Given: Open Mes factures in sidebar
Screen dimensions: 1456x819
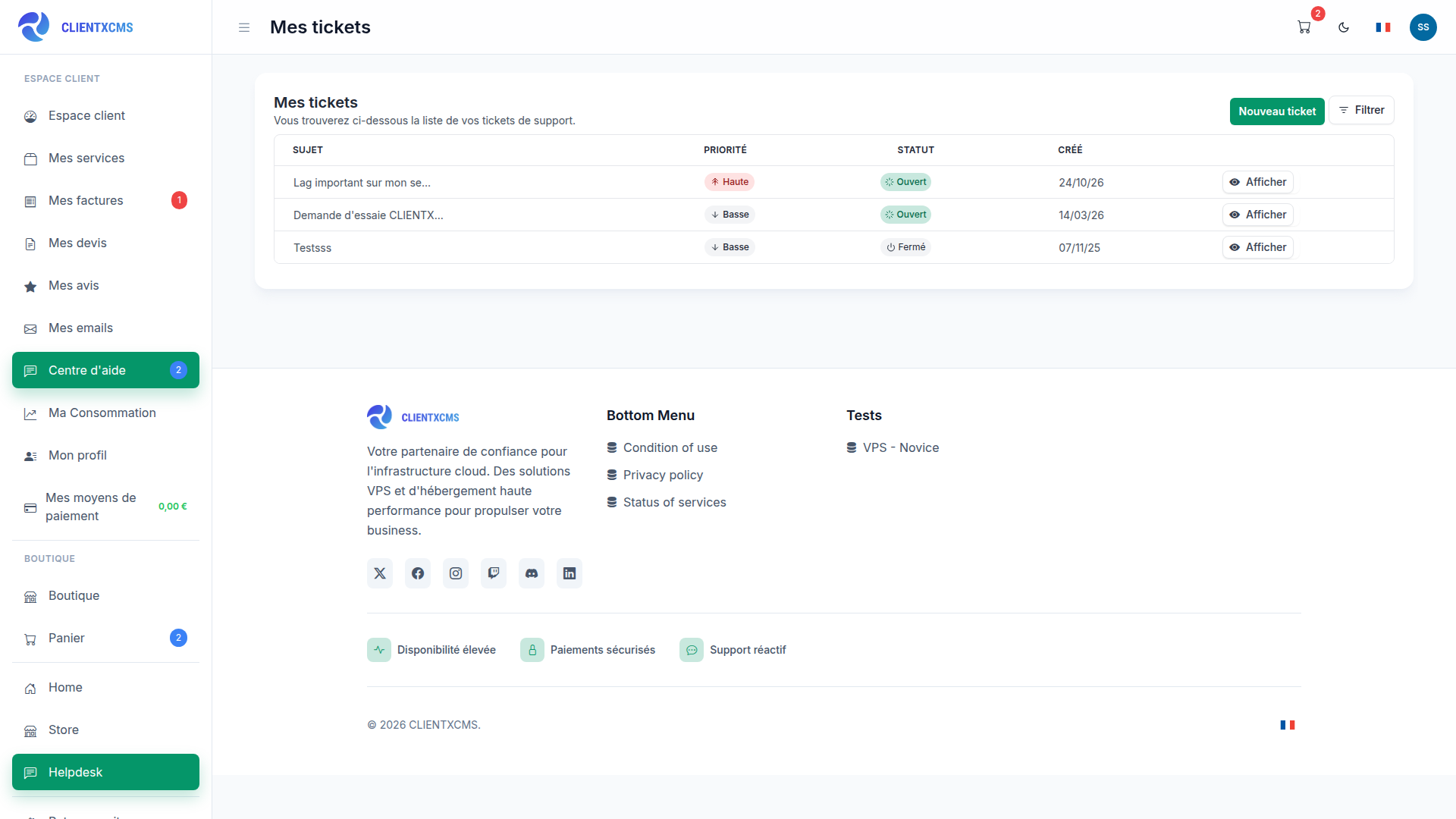Looking at the screenshot, I should (x=105, y=201).
